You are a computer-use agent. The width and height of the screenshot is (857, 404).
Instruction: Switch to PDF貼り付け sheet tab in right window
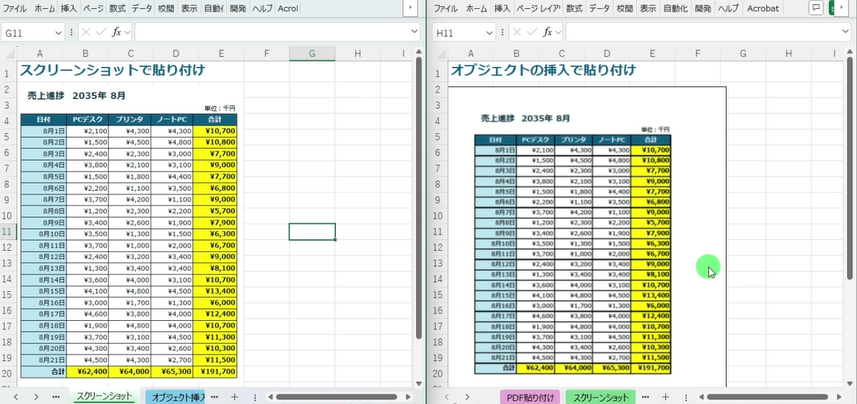pyautogui.click(x=530, y=397)
